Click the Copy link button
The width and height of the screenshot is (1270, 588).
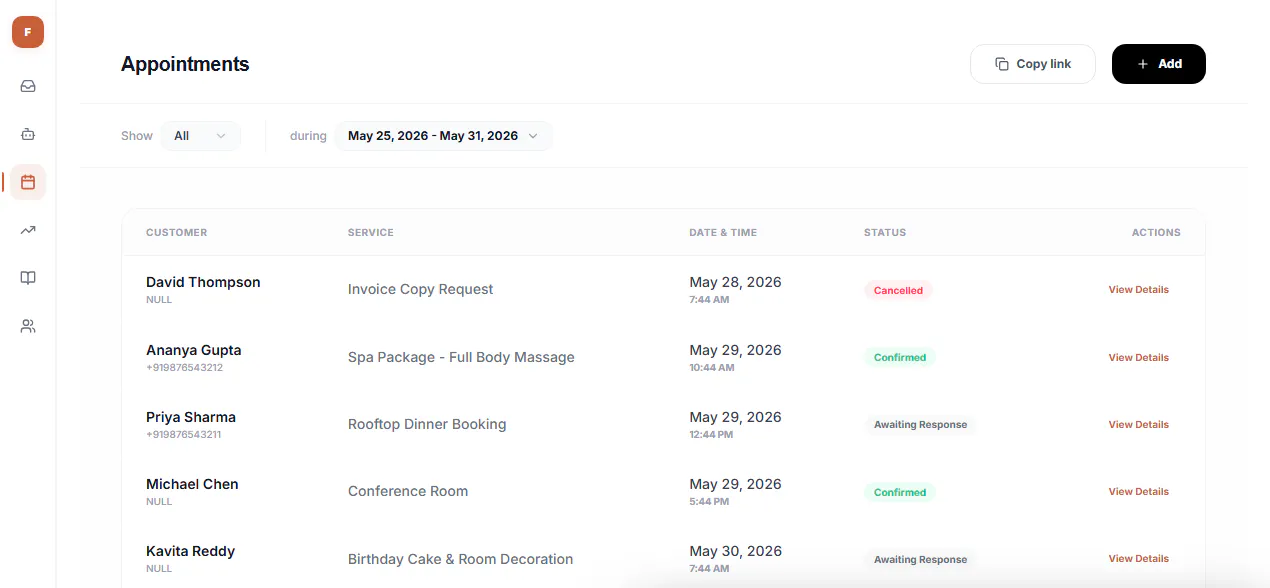[x=1033, y=64]
